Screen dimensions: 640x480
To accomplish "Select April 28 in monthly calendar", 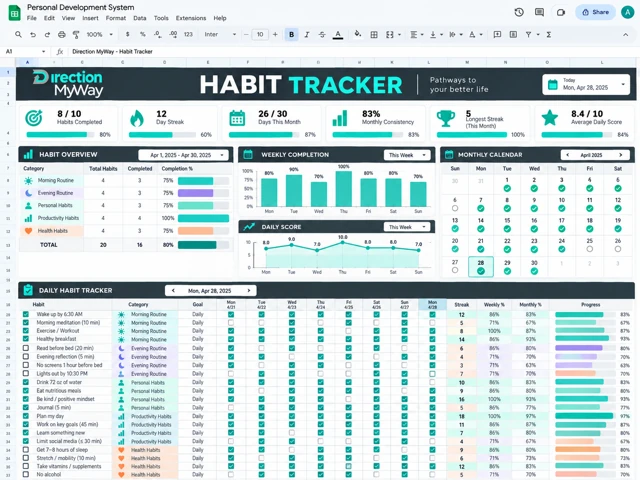I will pos(481,267).
